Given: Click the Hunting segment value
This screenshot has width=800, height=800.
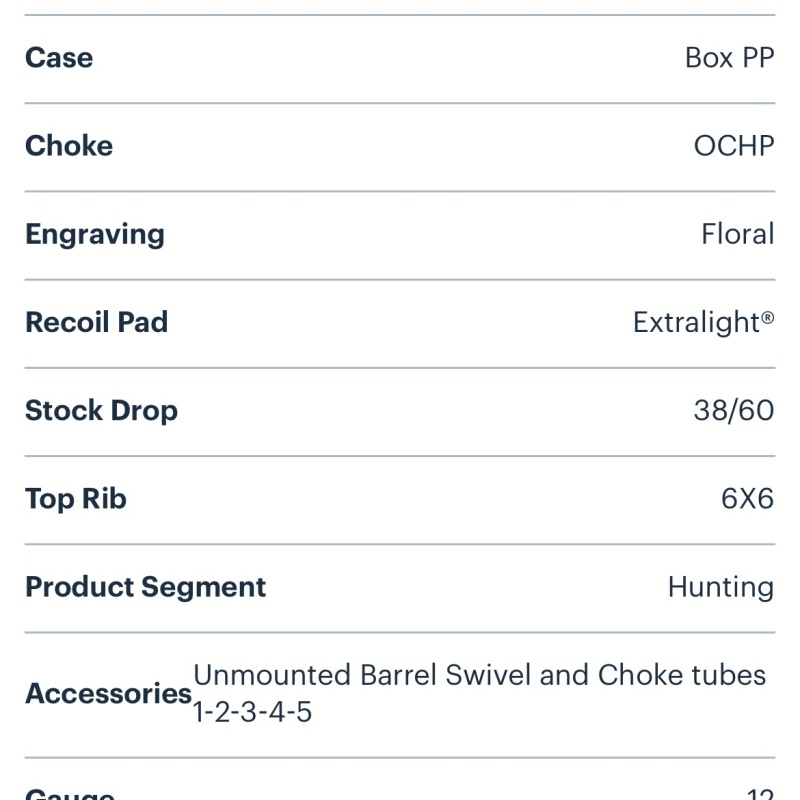Looking at the screenshot, I should pyautogui.click(x=721, y=588).
